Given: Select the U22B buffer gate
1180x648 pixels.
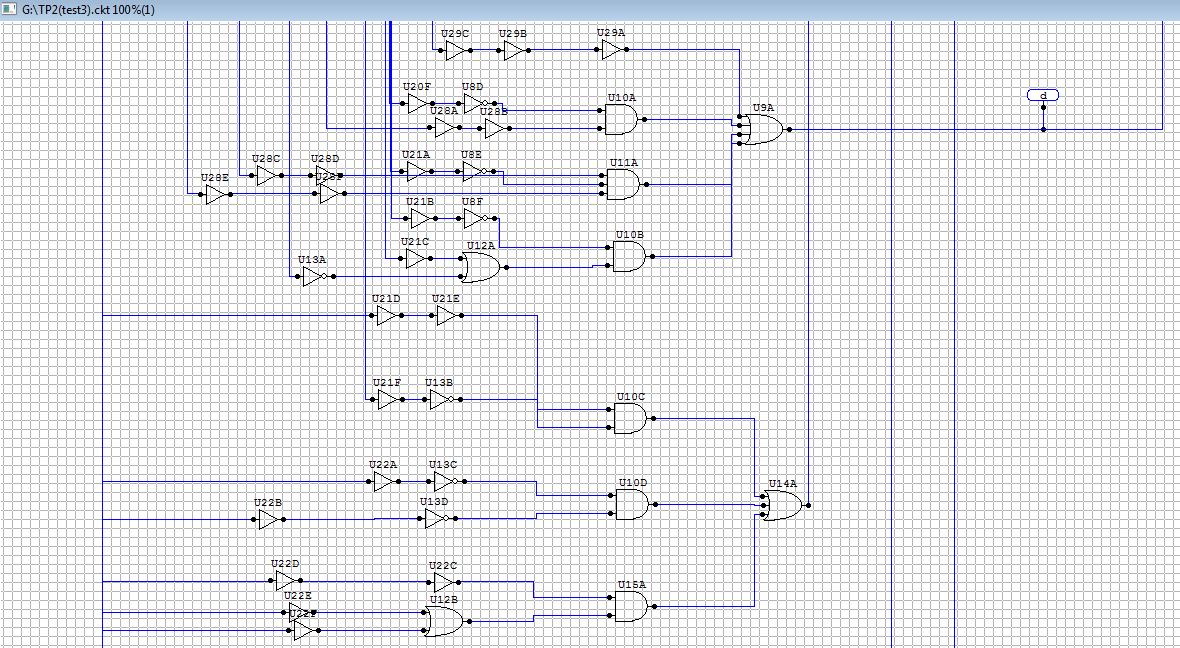Looking at the screenshot, I should (268, 519).
